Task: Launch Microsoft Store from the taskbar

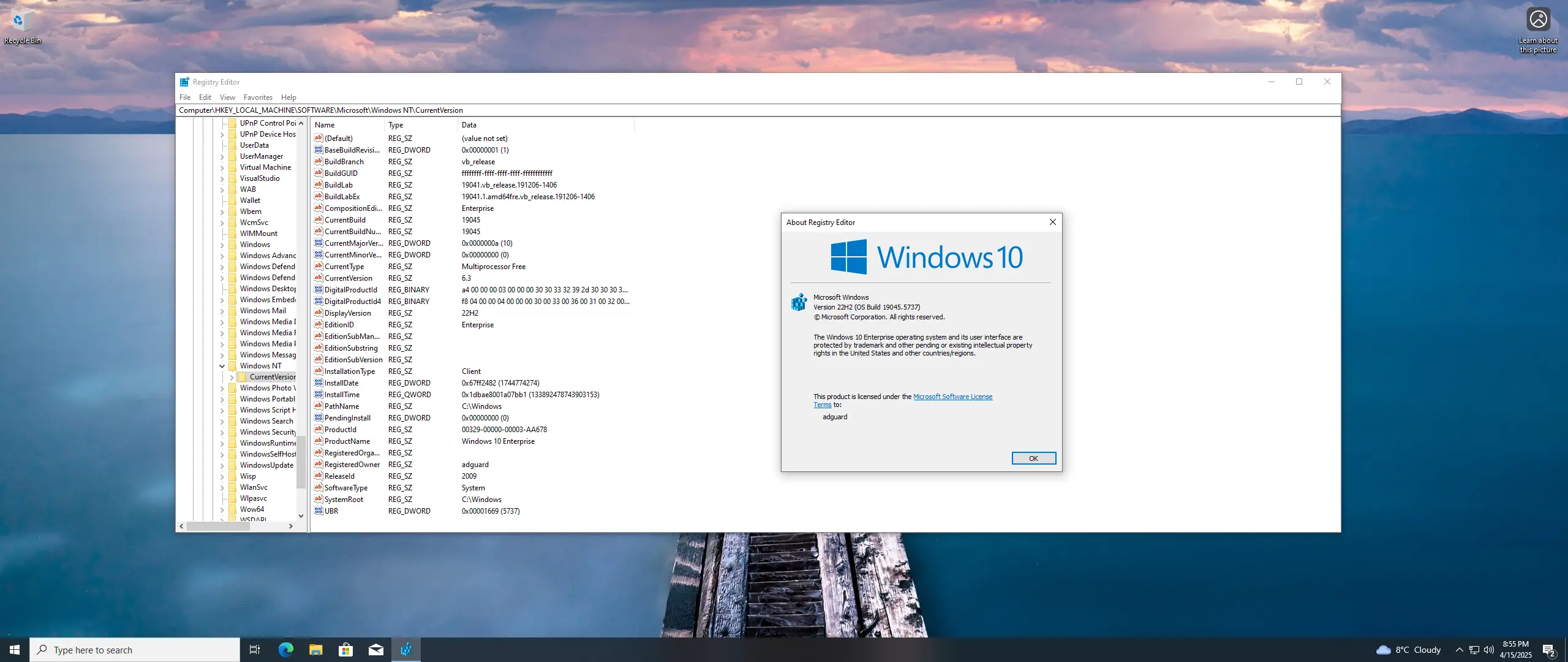Action: (x=346, y=650)
